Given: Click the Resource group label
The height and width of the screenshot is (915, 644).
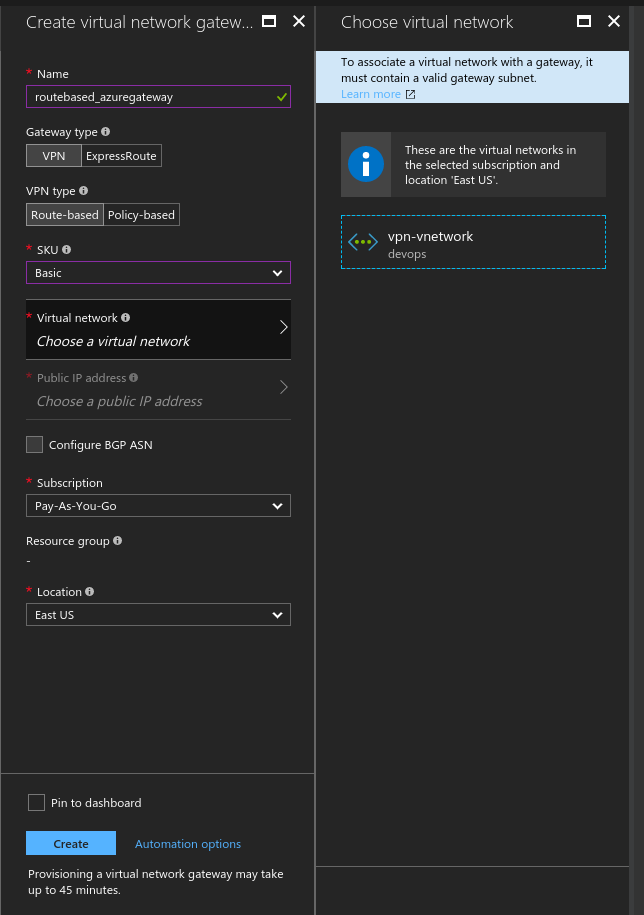Looking at the screenshot, I should [x=68, y=541].
